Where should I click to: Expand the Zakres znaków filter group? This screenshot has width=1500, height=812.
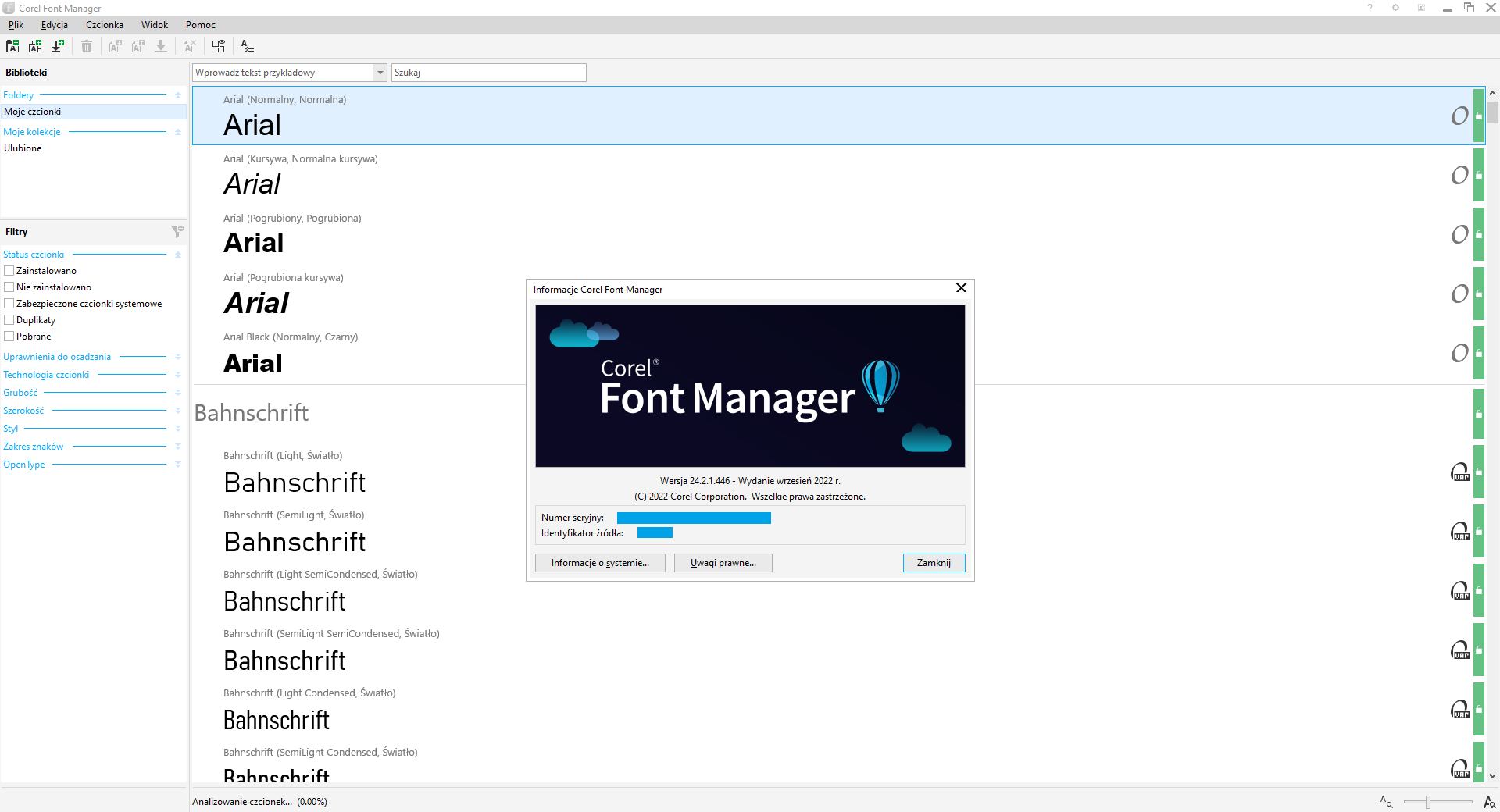(178, 447)
